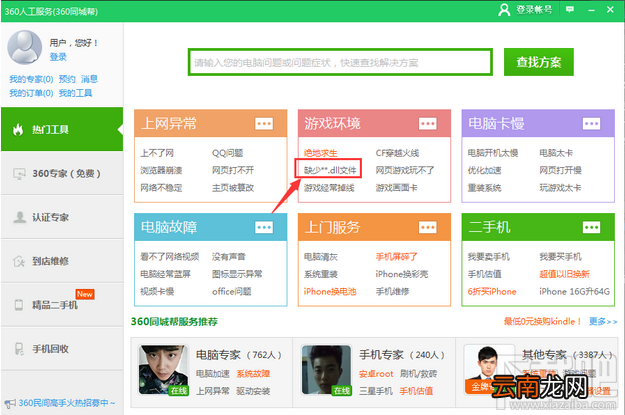The width and height of the screenshot is (625, 415).
Task: Select 优化加速 entry
Action: pyautogui.click(x=484, y=170)
